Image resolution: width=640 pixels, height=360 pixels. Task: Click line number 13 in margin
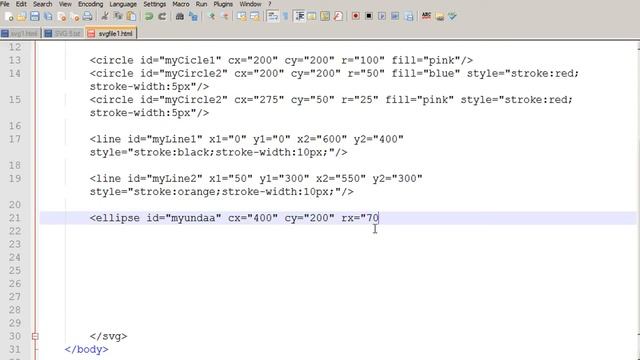(x=15, y=60)
